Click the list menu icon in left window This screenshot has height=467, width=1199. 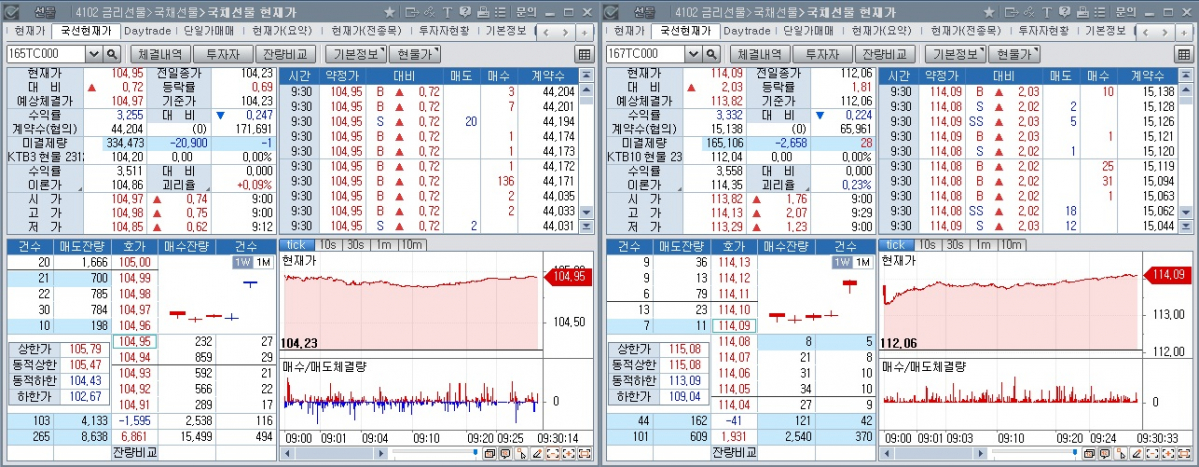(499, 12)
